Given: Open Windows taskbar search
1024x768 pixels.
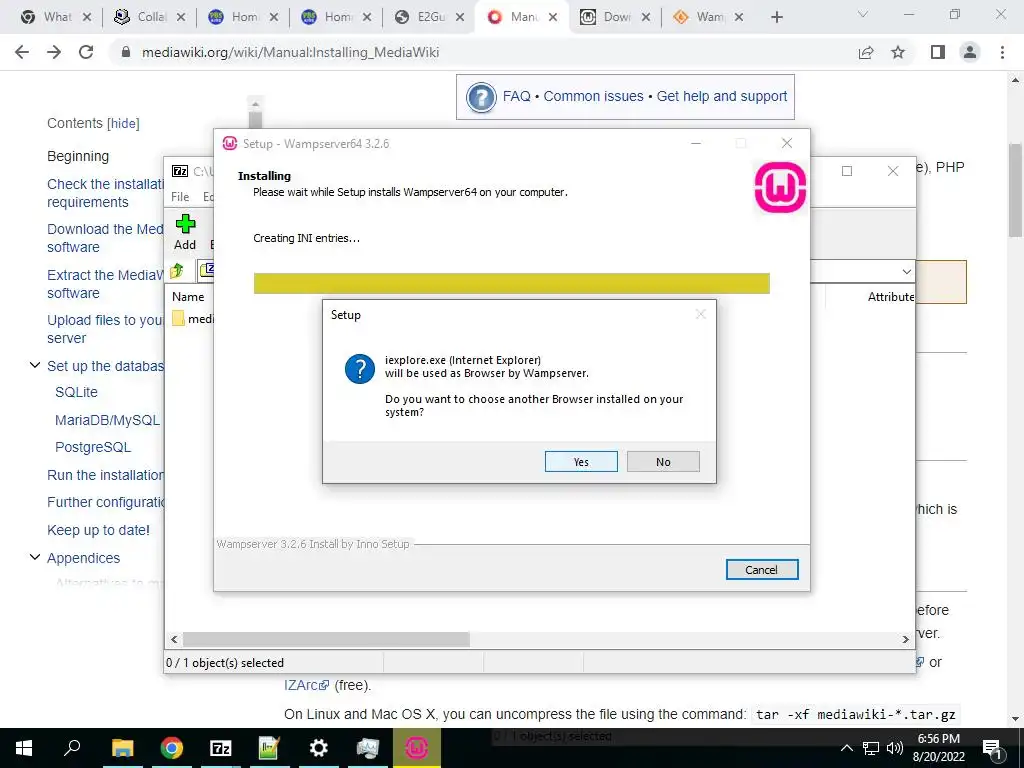Looking at the screenshot, I should (72, 748).
